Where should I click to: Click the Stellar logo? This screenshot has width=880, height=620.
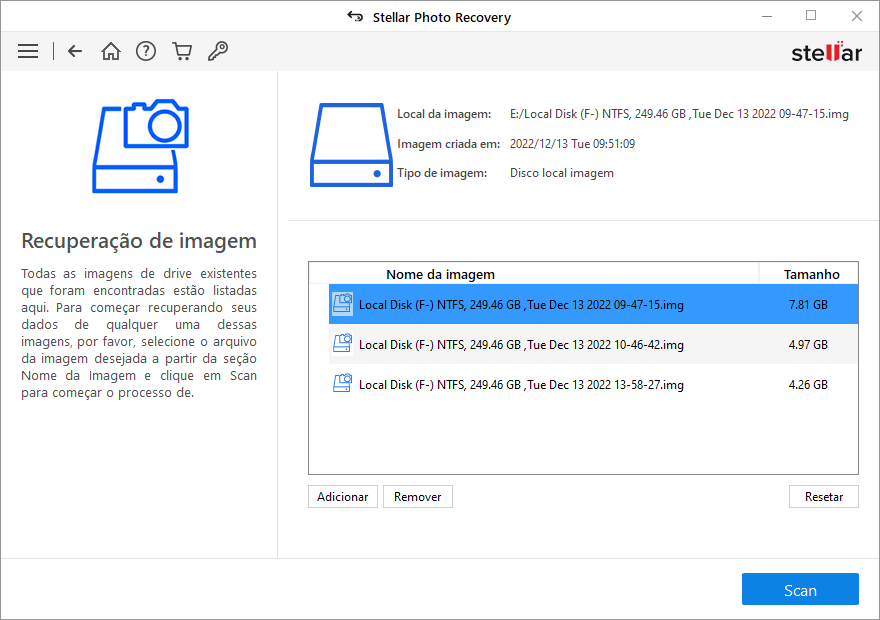click(x=827, y=52)
